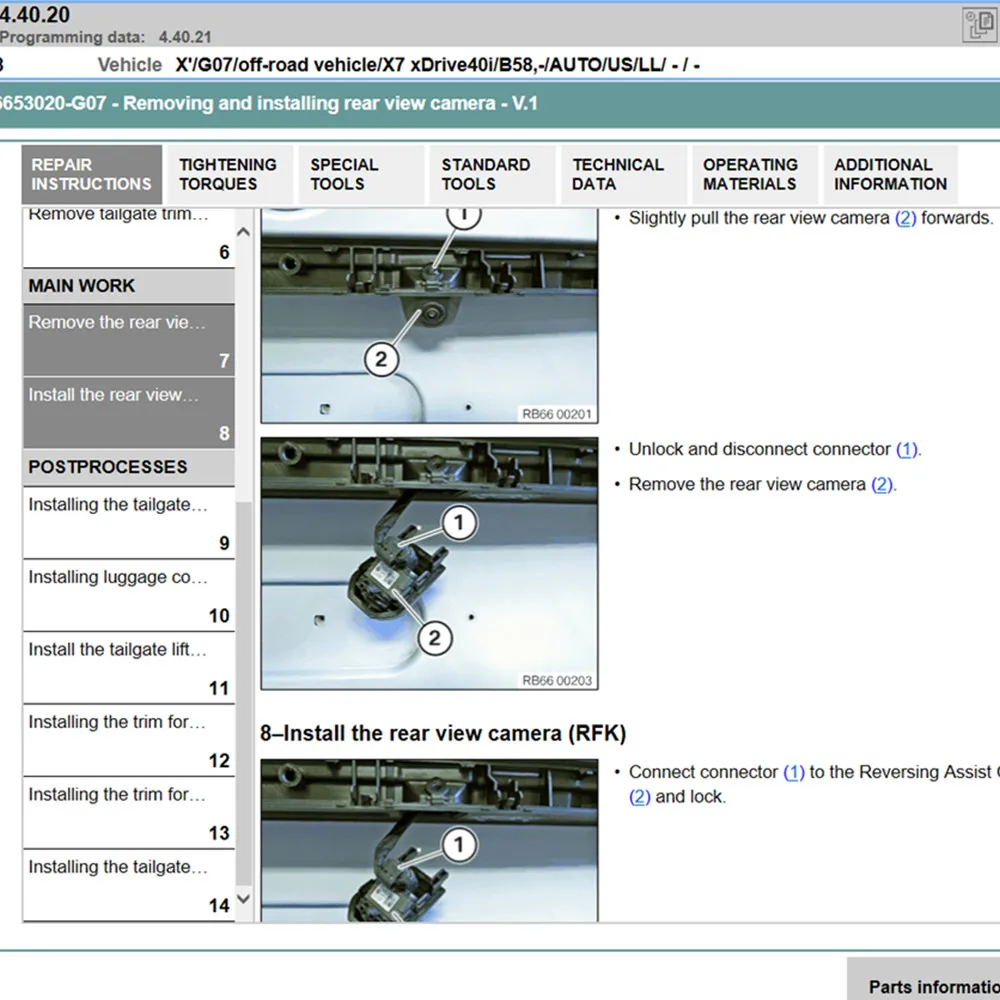Follow link (1) in 'Unlock and disconnect connector'
The height and width of the screenshot is (1000, 1000).
coord(906,450)
